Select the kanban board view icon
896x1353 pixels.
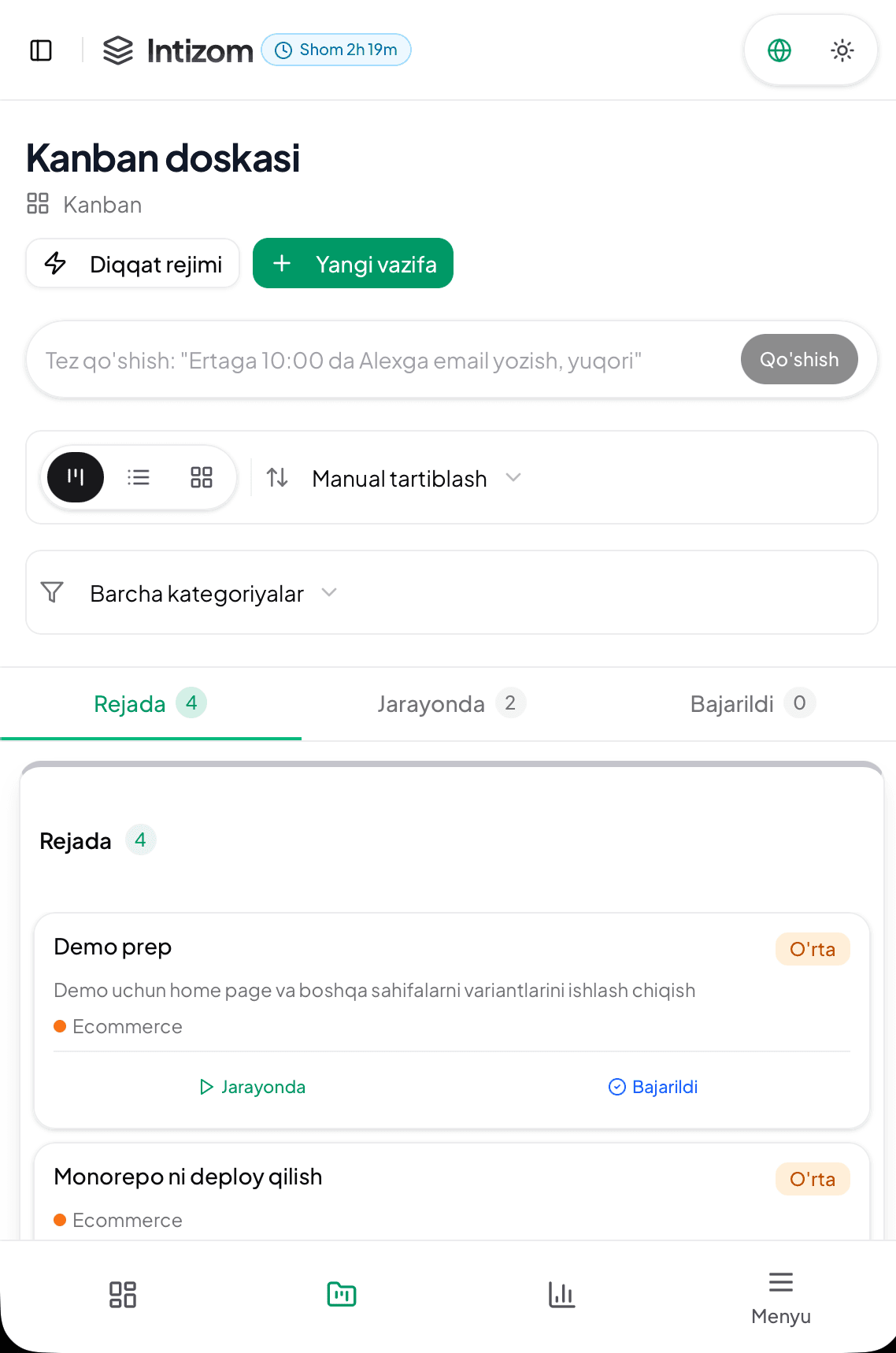[x=75, y=477]
